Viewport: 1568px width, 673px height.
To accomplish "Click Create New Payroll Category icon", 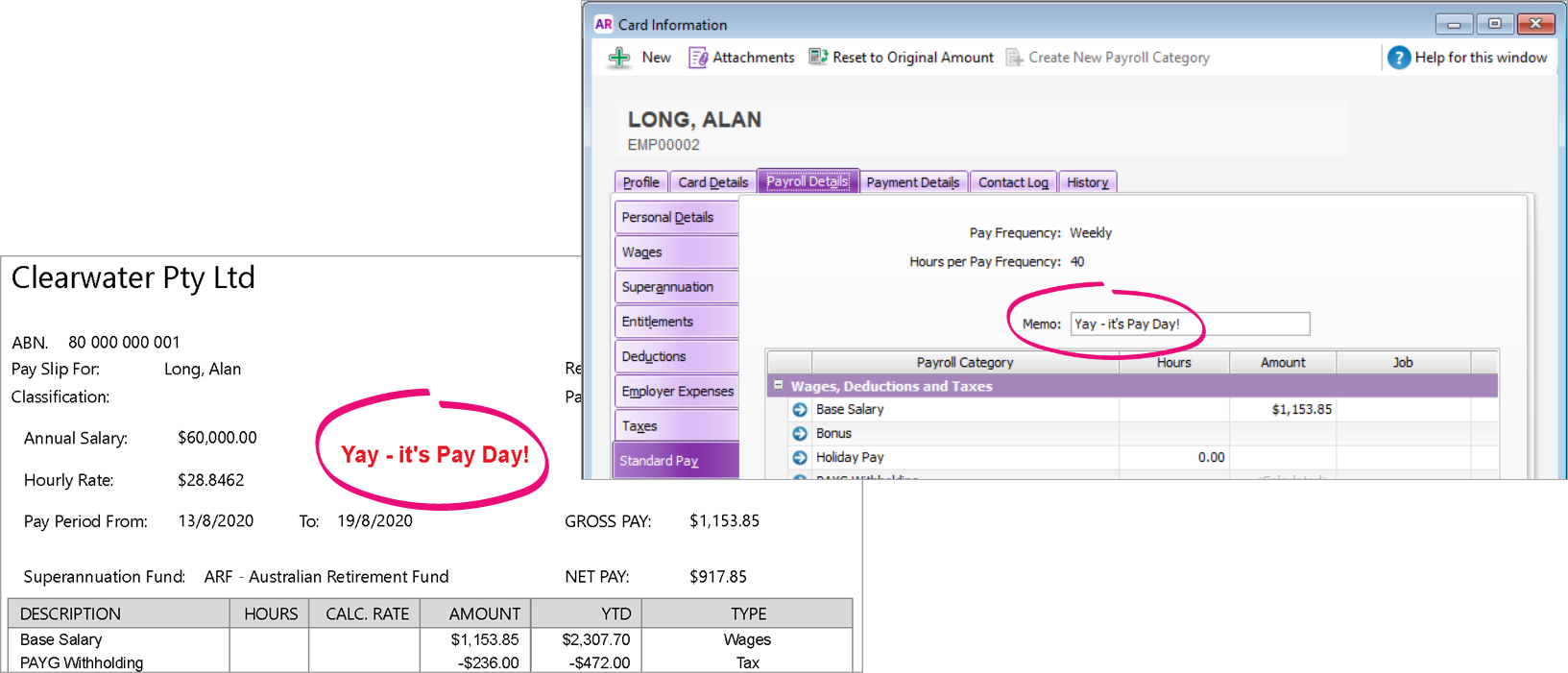I will 1014,58.
